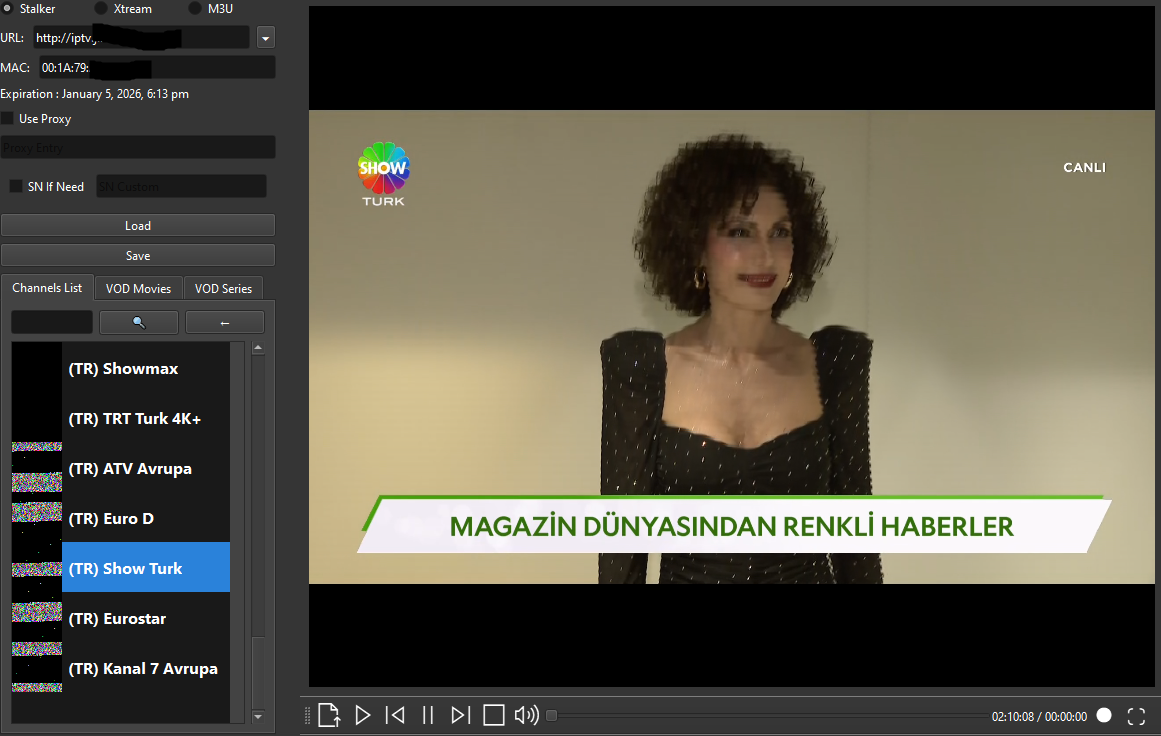Select the (TR) ATV Avrupa channel
The width and height of the screenshot is (1161, 736).
click(x=146, y=469)
